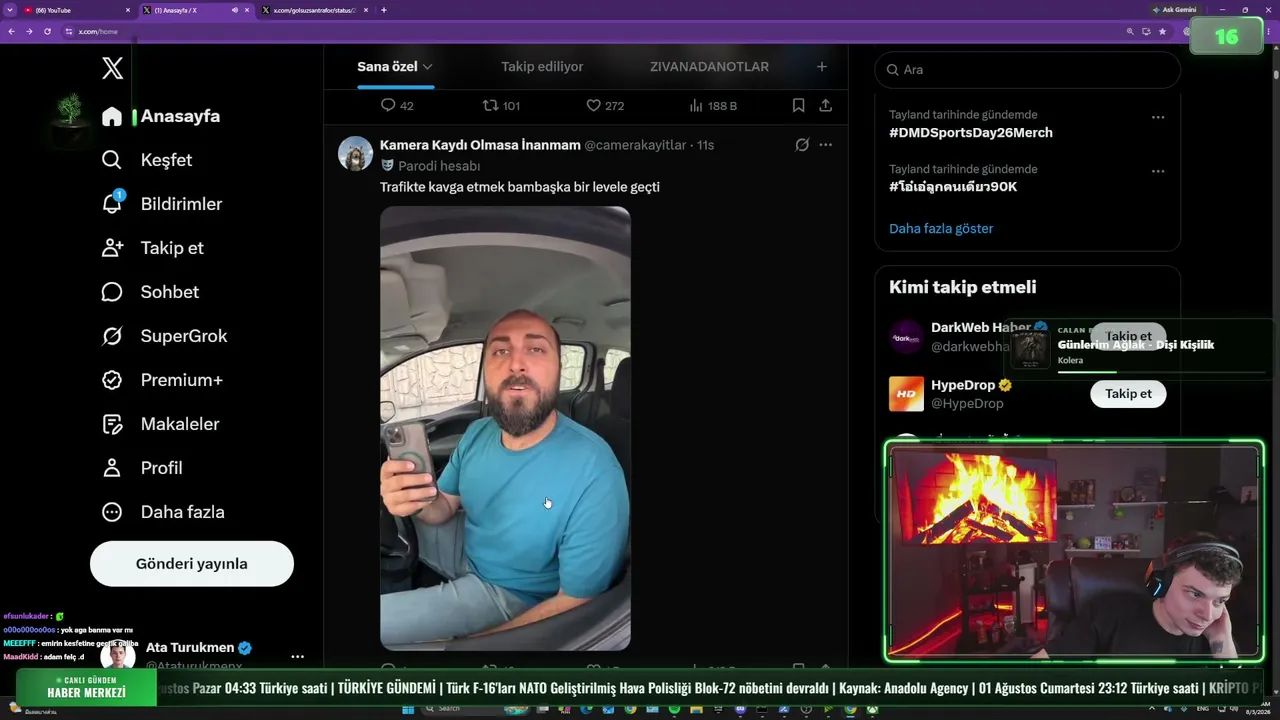This screenshot has width=1280, height=720.
Task: Open Windows Start menu
Action: click(x=408, y=710)
